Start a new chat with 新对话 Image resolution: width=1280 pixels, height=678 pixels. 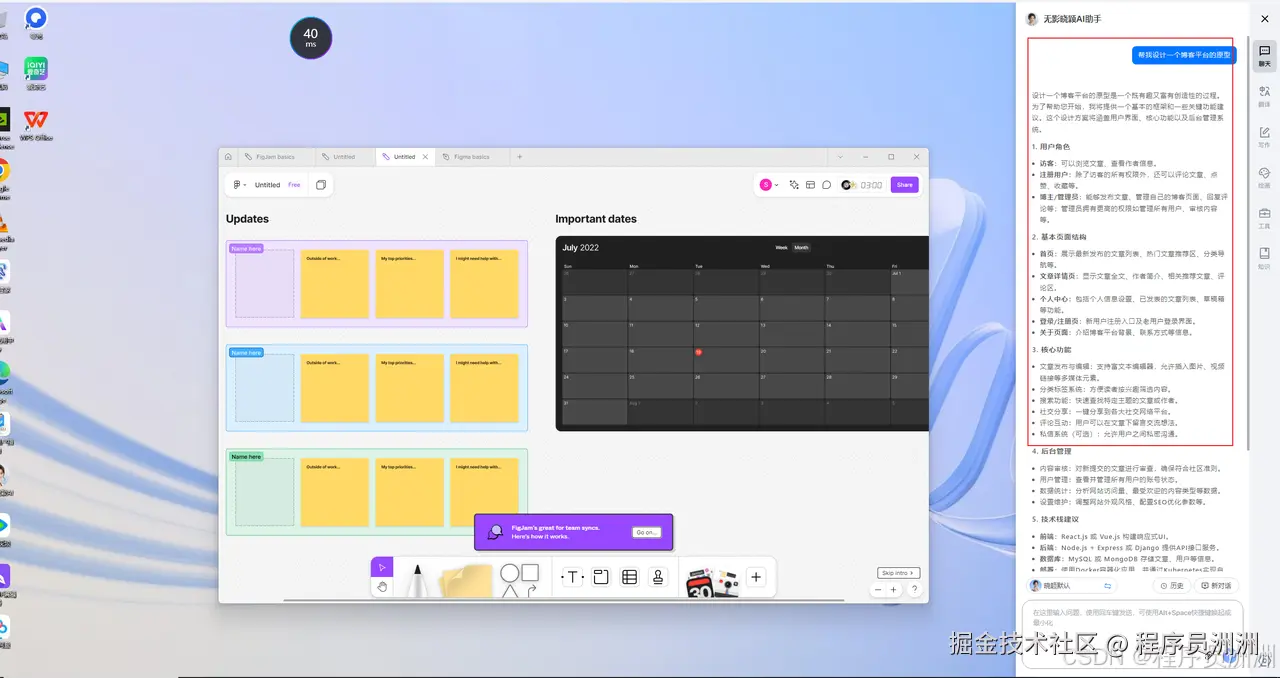[1217, 585]
